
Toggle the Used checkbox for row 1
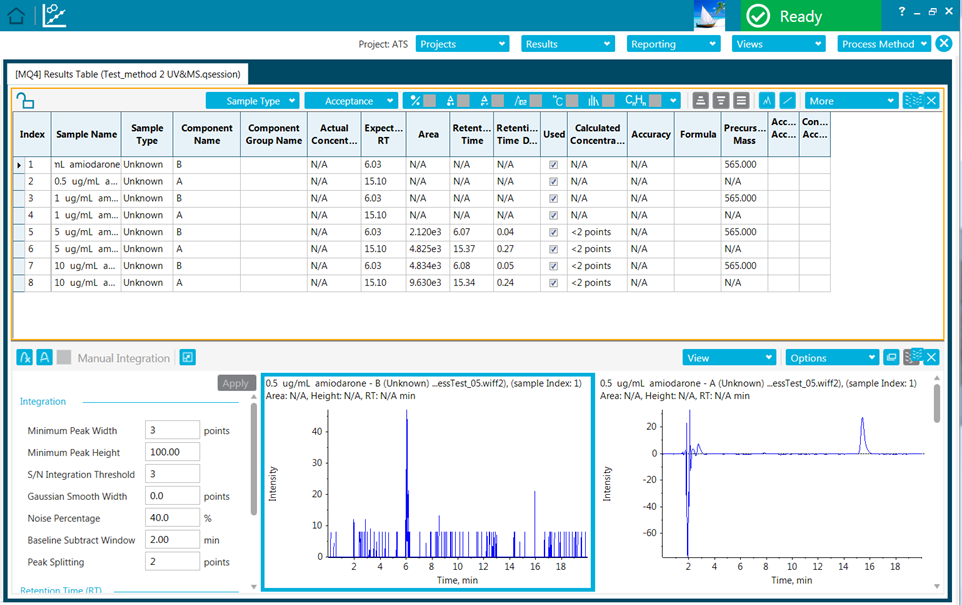(x=553, y=164)
